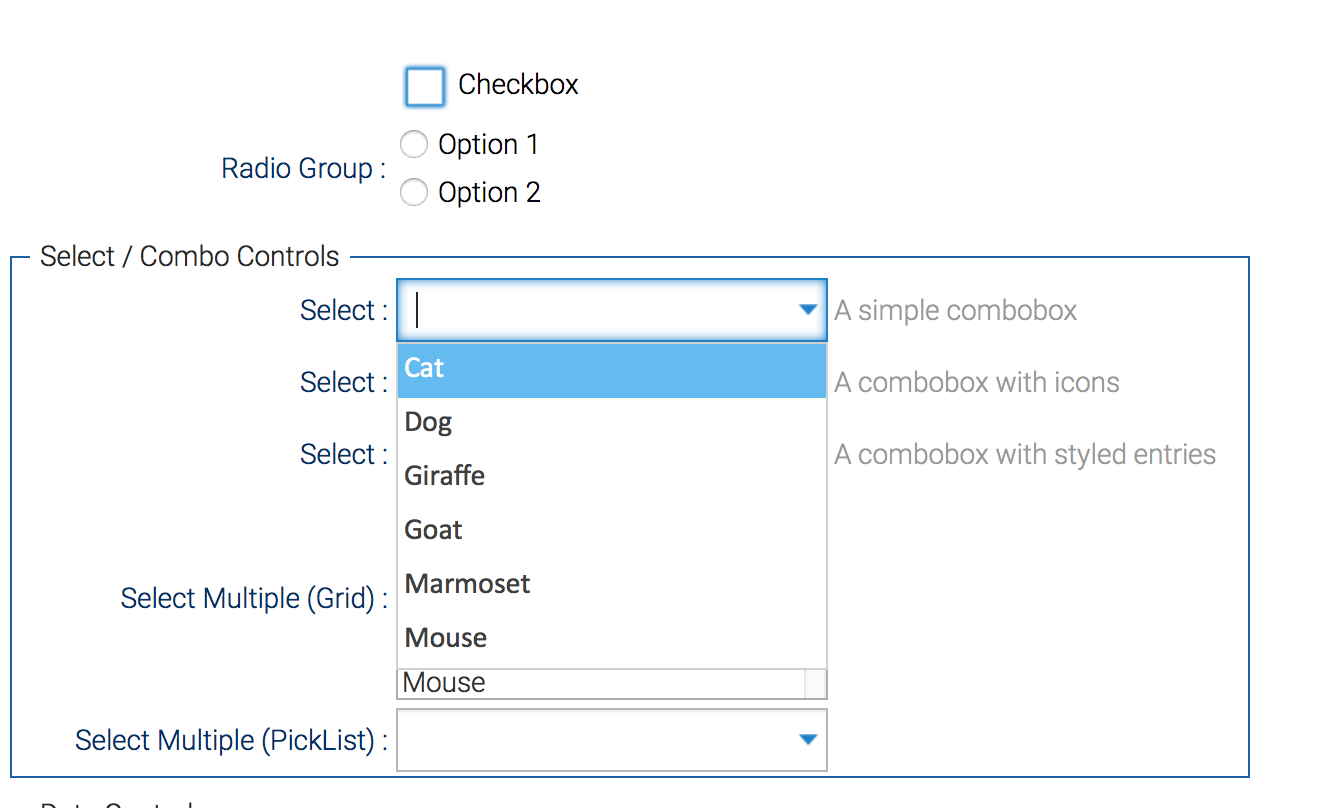Select Giraffe in the dropdown list

click(x=612, y=476)
